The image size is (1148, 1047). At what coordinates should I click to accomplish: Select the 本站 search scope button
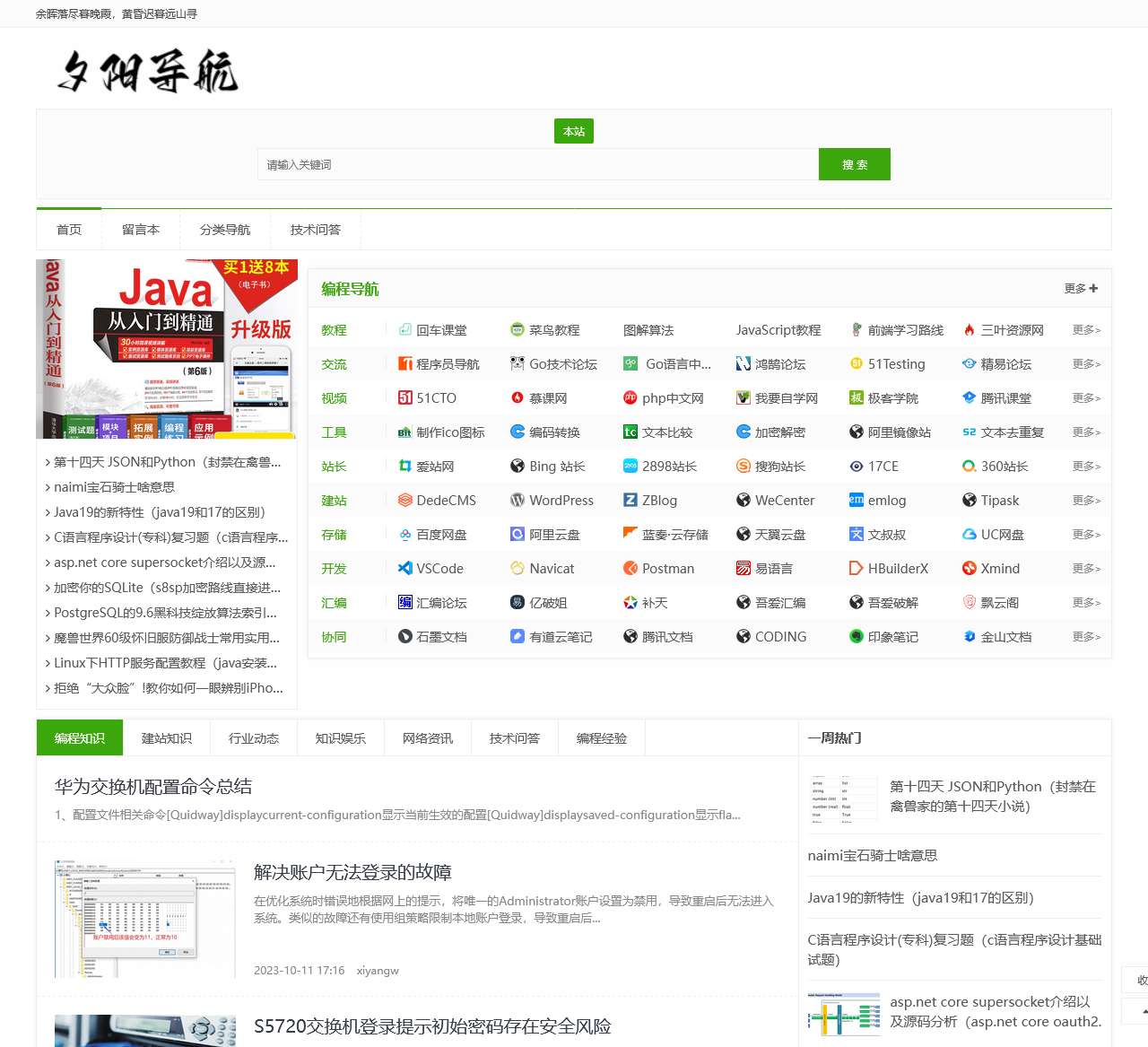click(574, 131)
